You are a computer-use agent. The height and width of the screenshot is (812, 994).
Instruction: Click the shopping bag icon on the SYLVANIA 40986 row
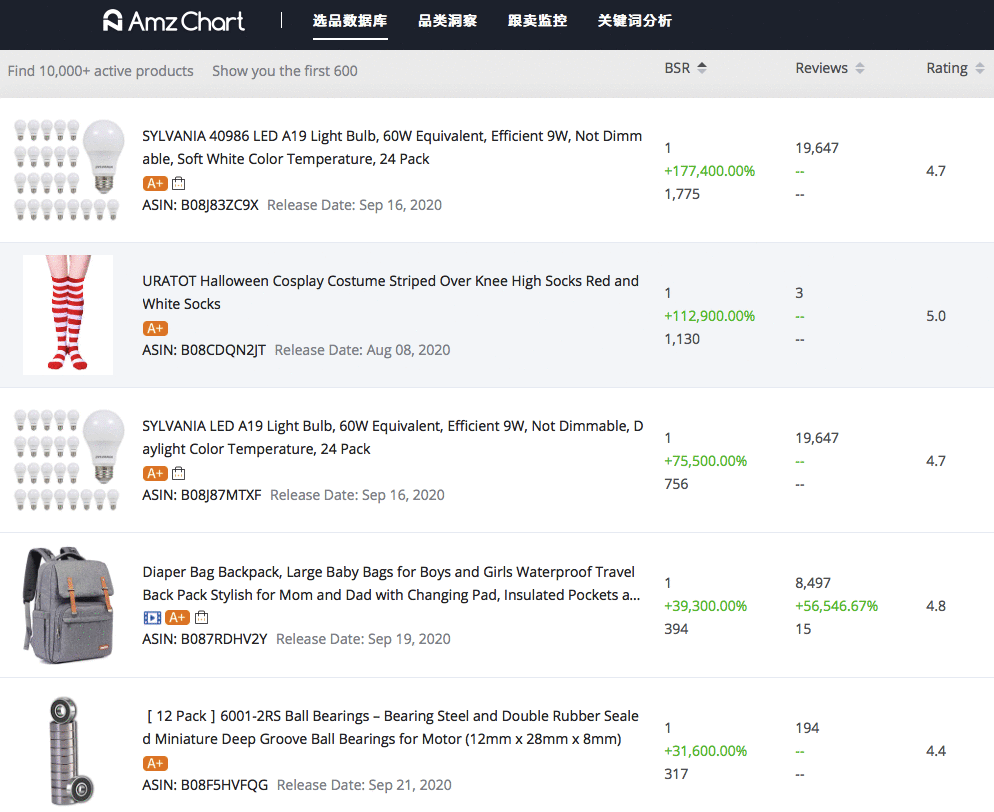click(x=179, y=183)
